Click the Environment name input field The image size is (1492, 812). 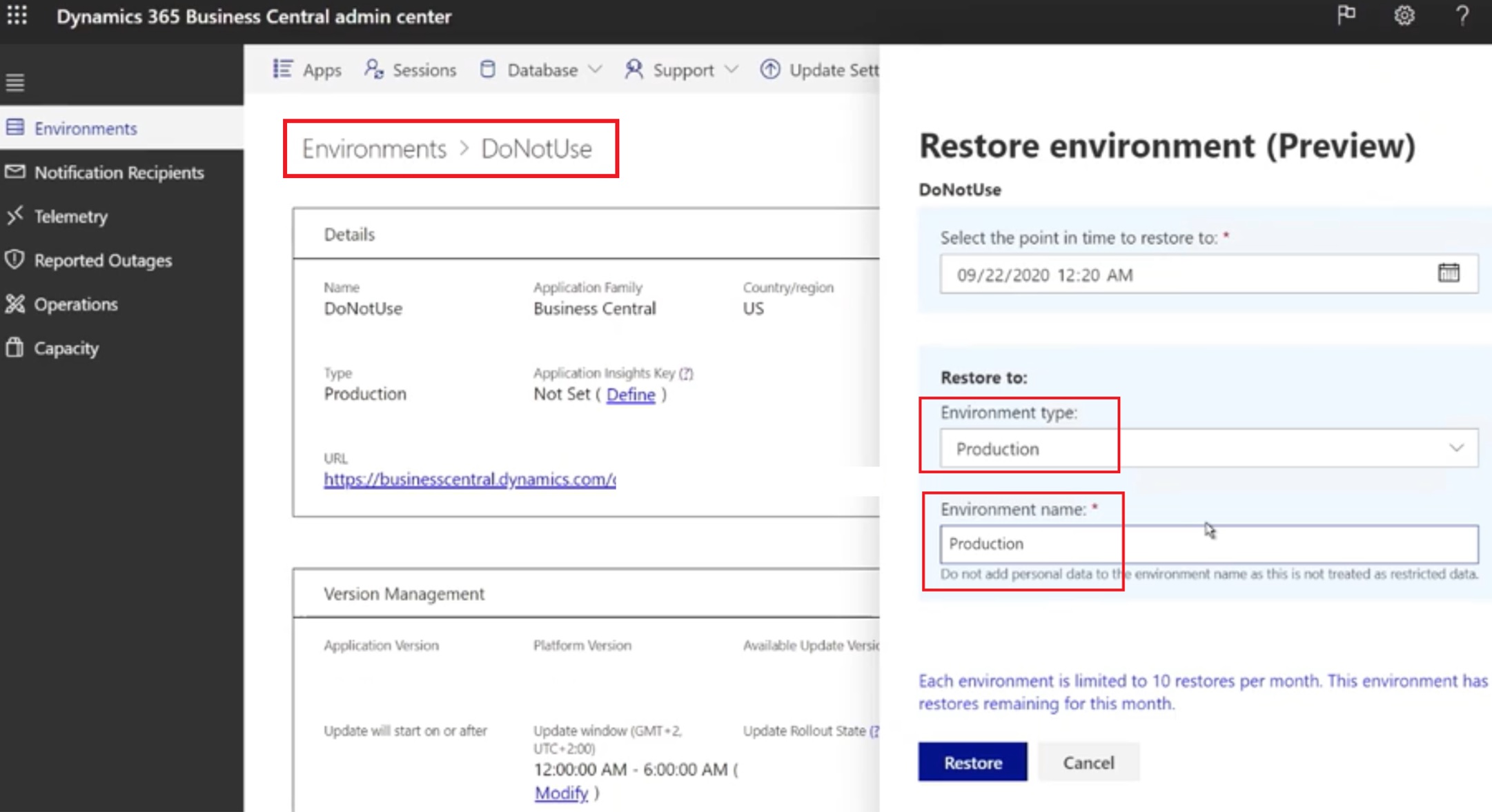(1208, 544)
